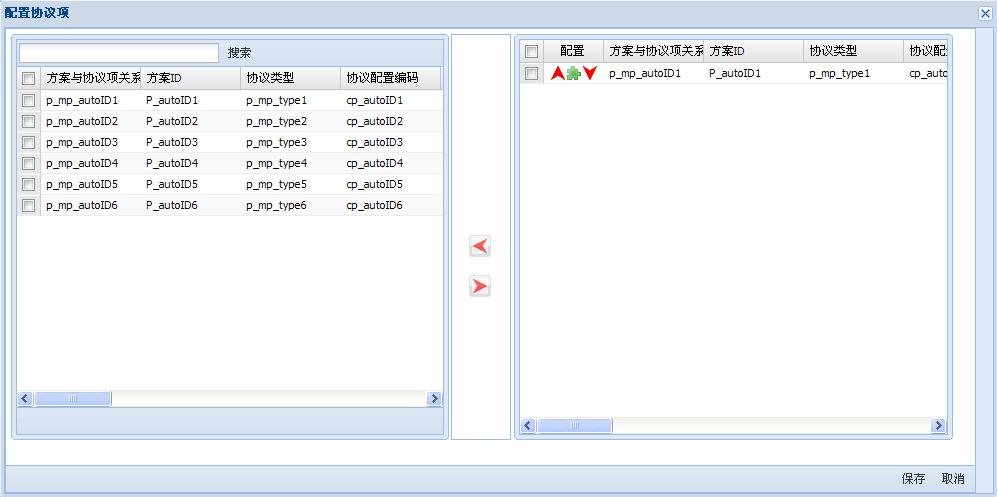
Task: Click the green puzzle configure icon
Action: 573,74
